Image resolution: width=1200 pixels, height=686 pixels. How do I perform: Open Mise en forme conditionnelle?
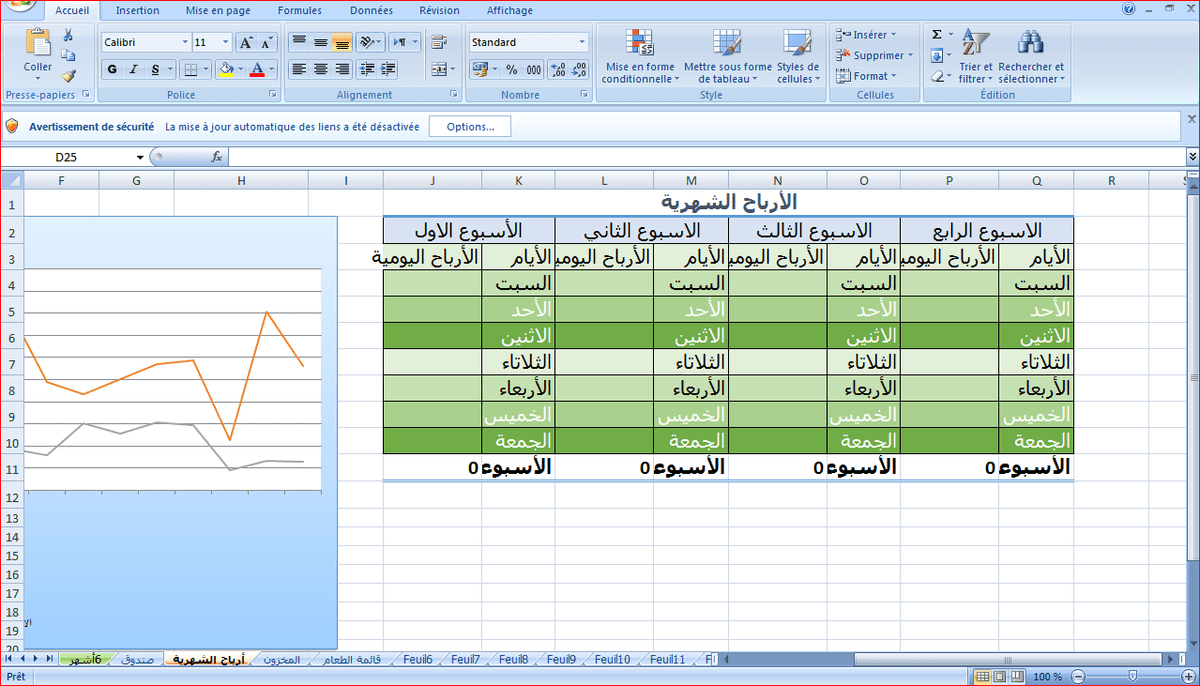click(640, 57)
